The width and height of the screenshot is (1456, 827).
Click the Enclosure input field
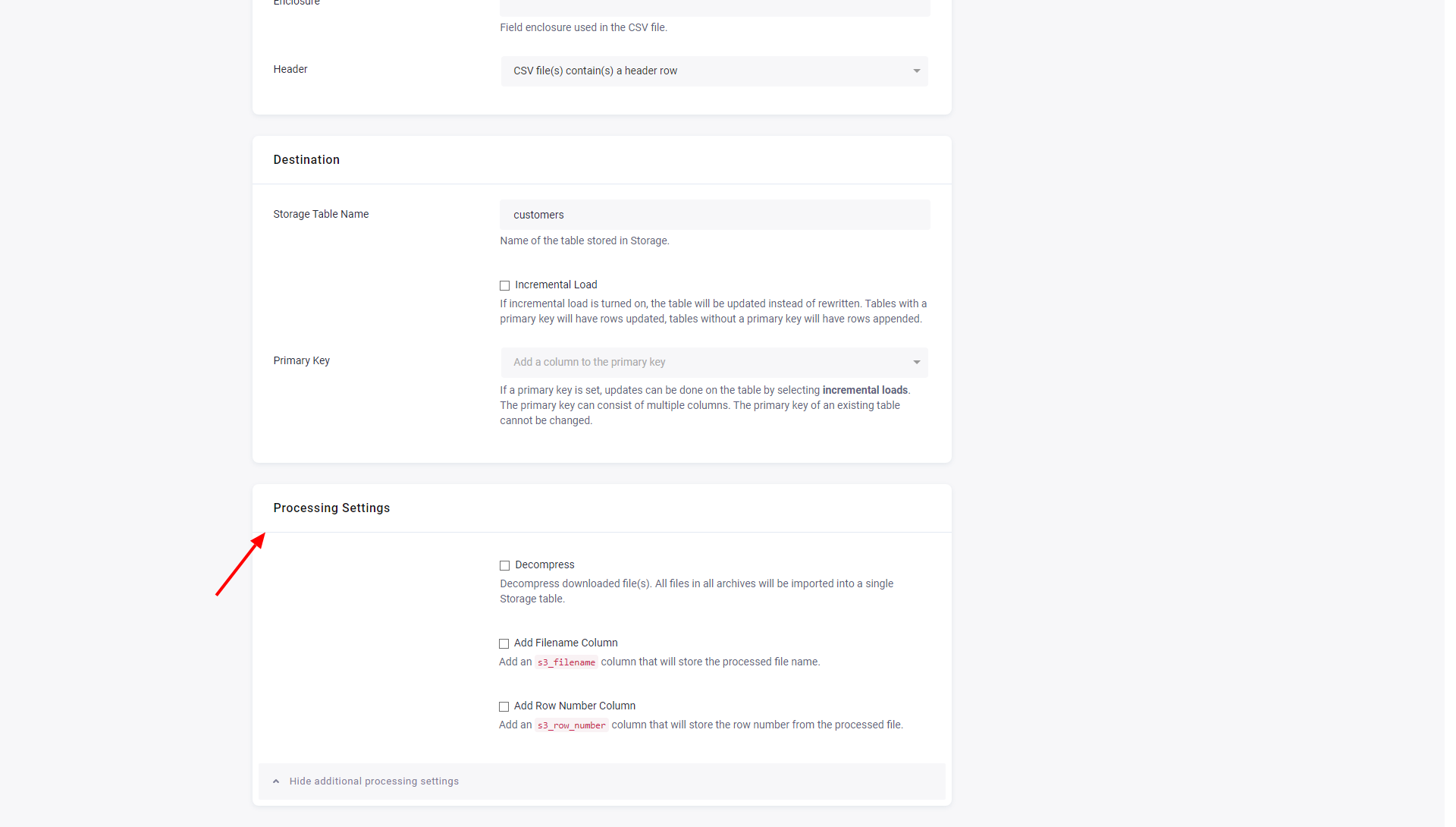pos(714,8)
